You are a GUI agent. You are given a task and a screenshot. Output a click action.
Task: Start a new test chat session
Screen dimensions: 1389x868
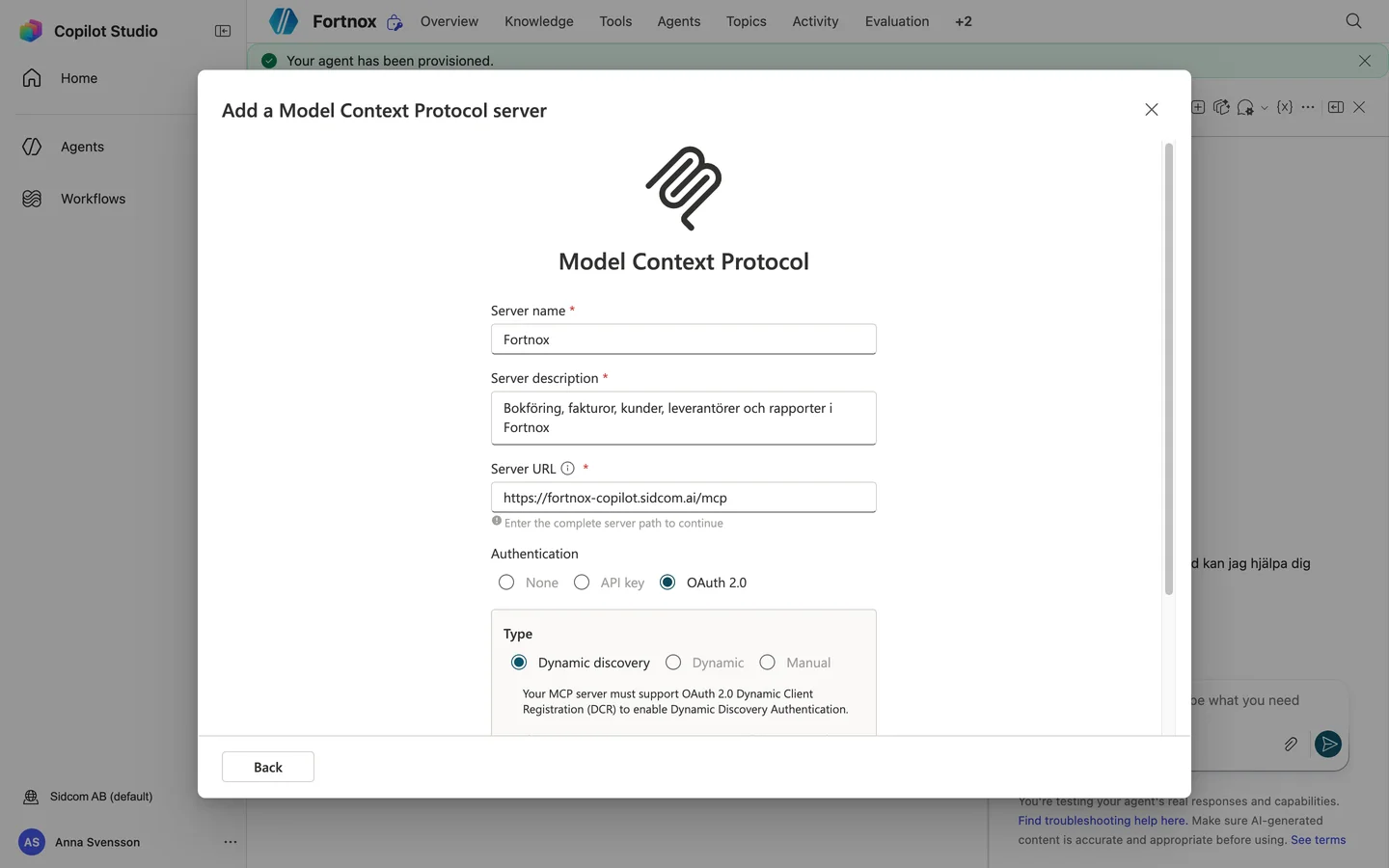point(1198,107)
